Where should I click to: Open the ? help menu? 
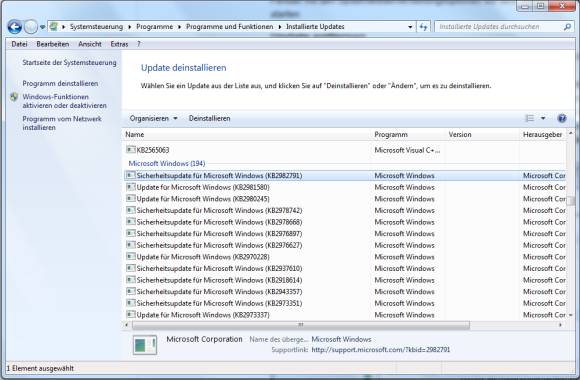138,44
